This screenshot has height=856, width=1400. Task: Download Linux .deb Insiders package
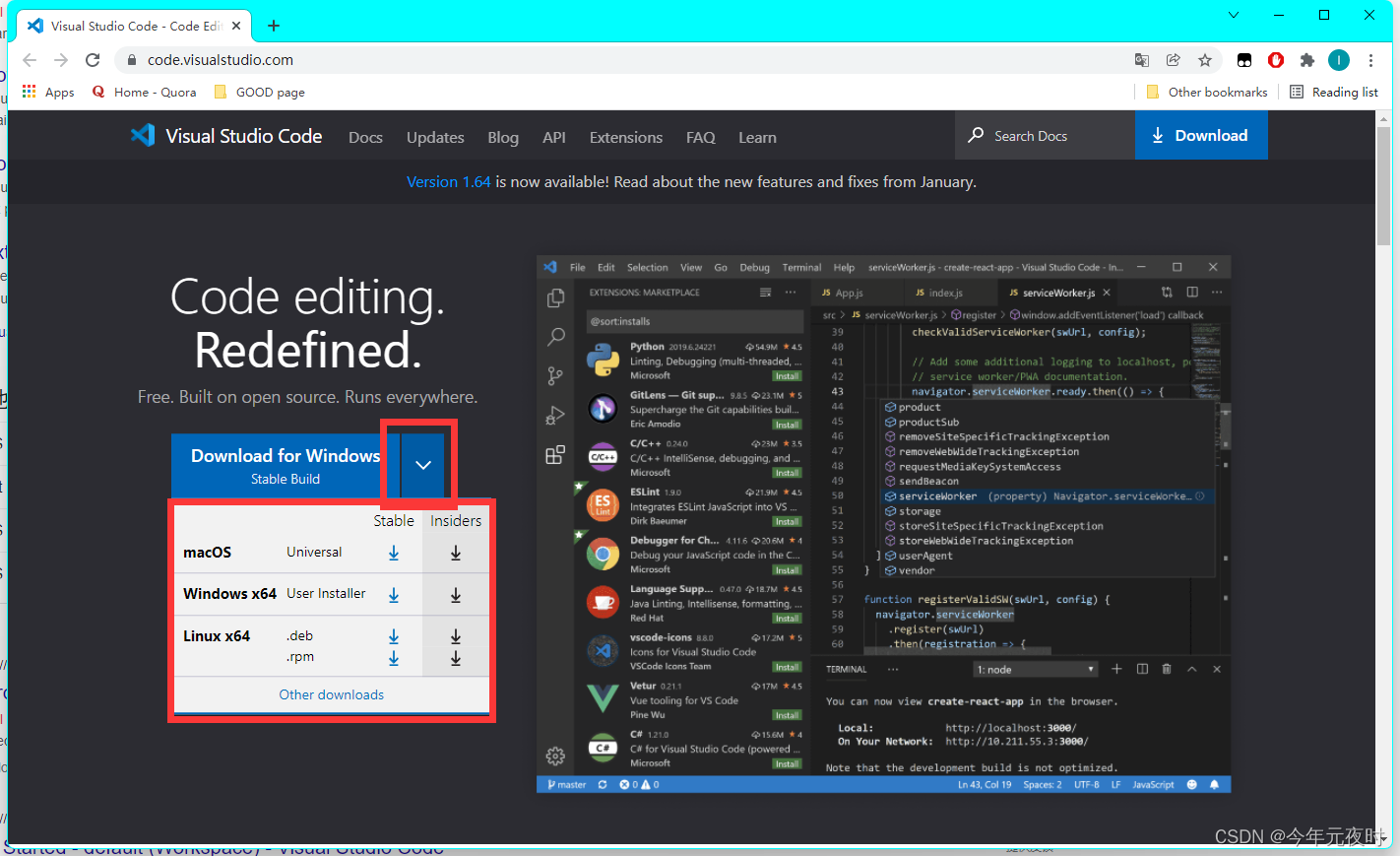click(x=456, y=636)
